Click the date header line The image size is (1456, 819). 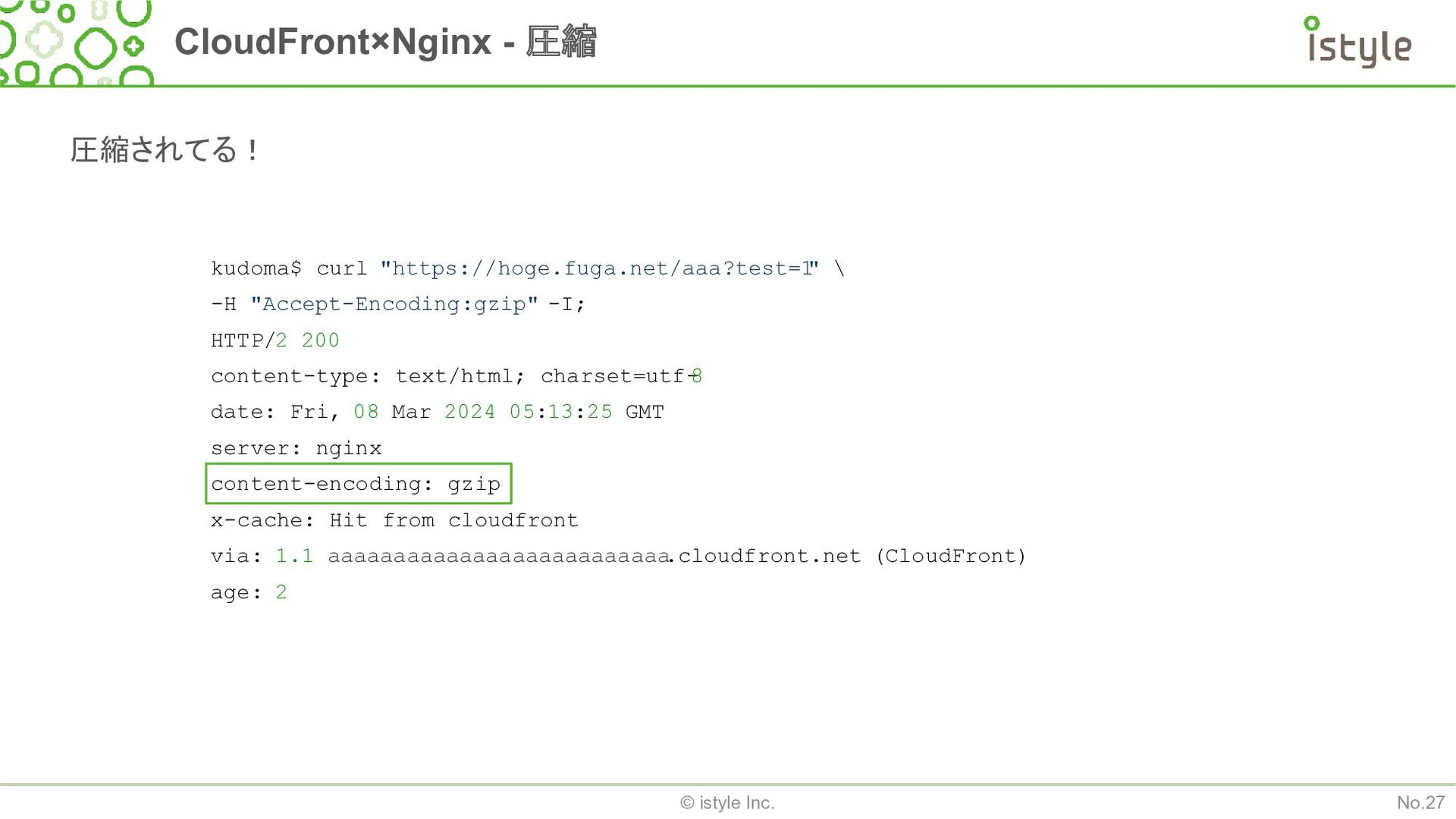pos(438,412)
